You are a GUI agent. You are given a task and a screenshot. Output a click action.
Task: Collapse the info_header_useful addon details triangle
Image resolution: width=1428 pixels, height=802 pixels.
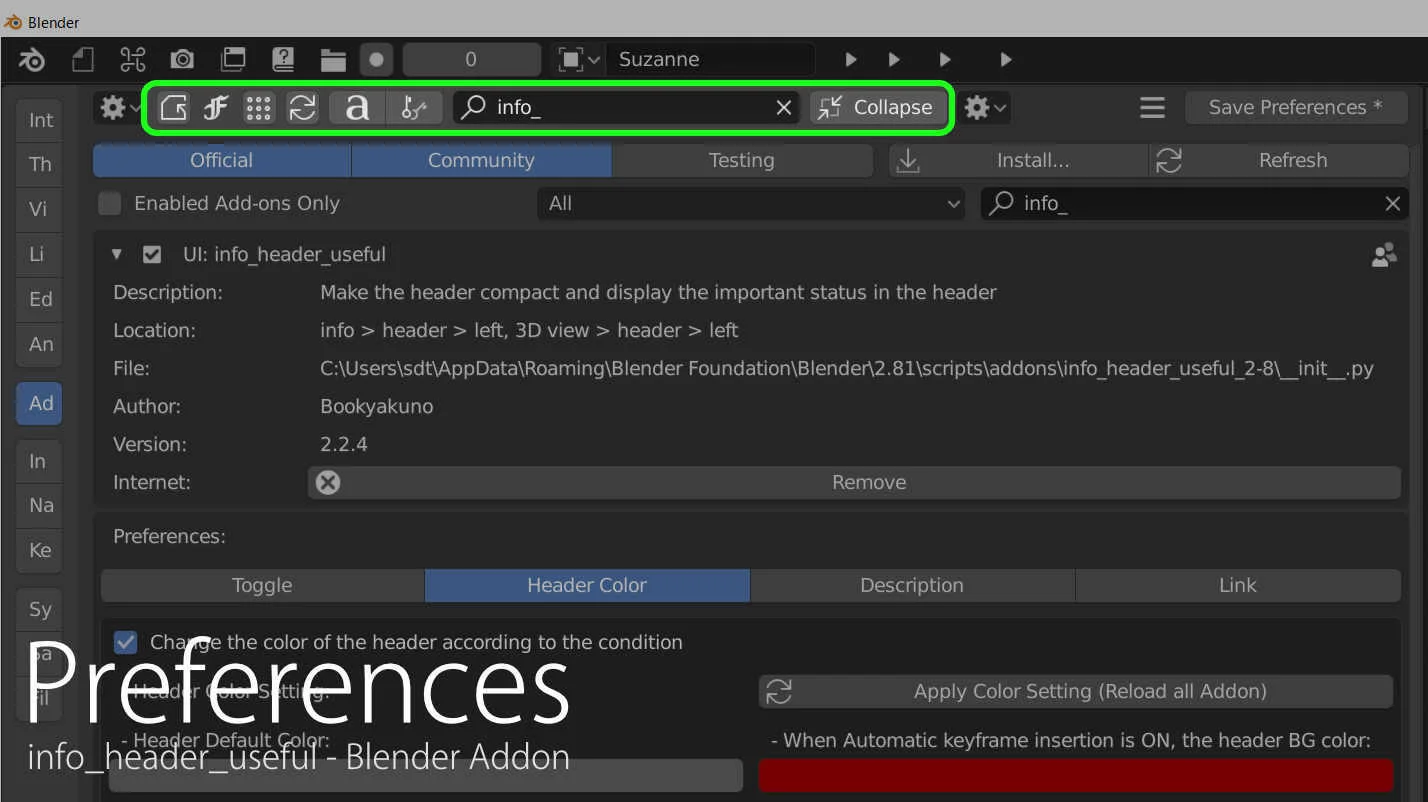116,254
